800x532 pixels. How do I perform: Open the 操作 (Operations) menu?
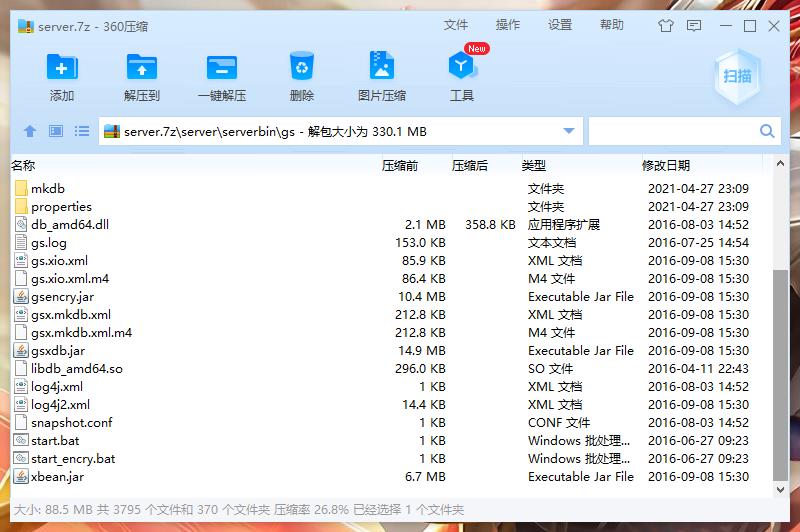tap(508, 25)
